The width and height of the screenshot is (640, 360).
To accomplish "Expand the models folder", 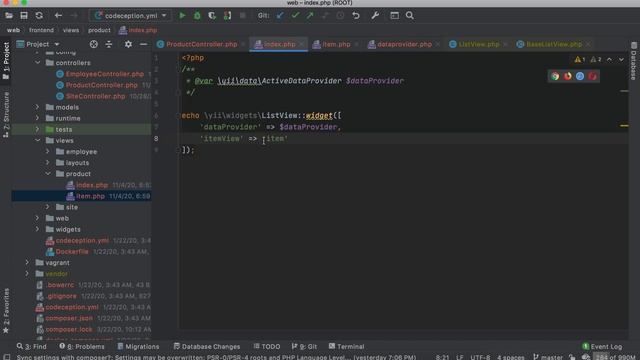I will (38, 107).
